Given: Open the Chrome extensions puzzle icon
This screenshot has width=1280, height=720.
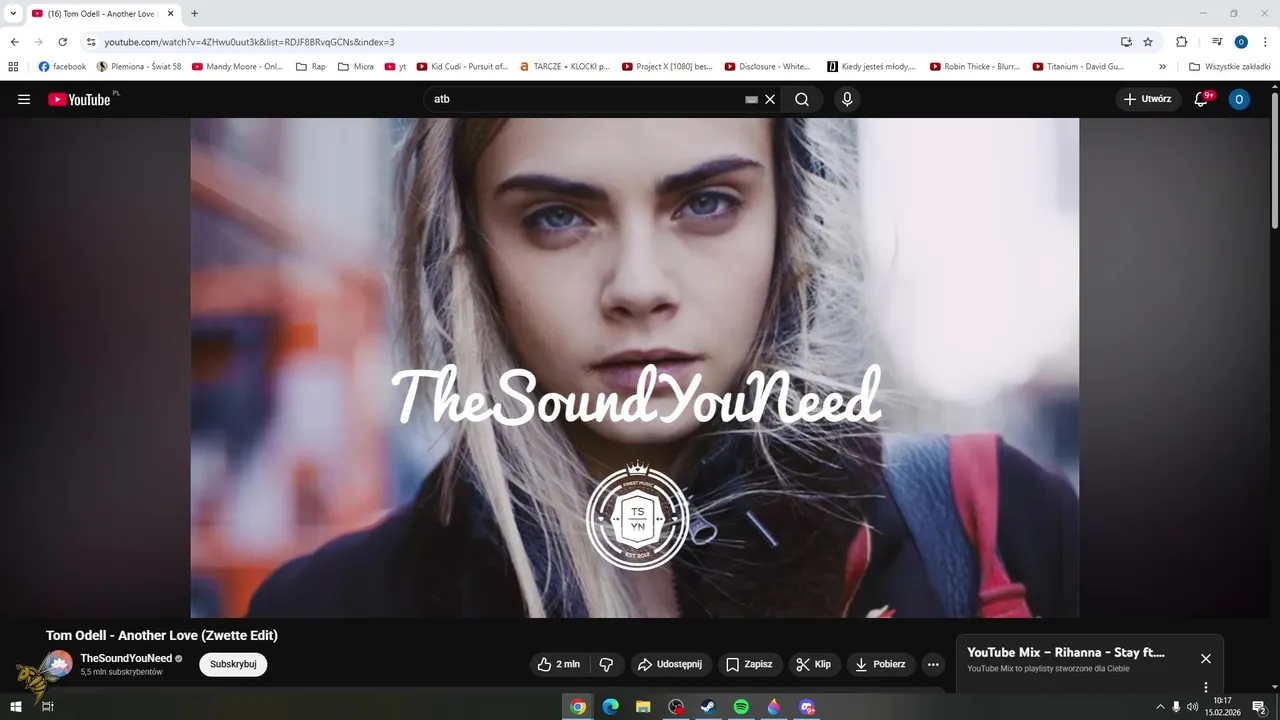Looking at the screenshot, I should pyautogui.click(x=1181, y=42).
